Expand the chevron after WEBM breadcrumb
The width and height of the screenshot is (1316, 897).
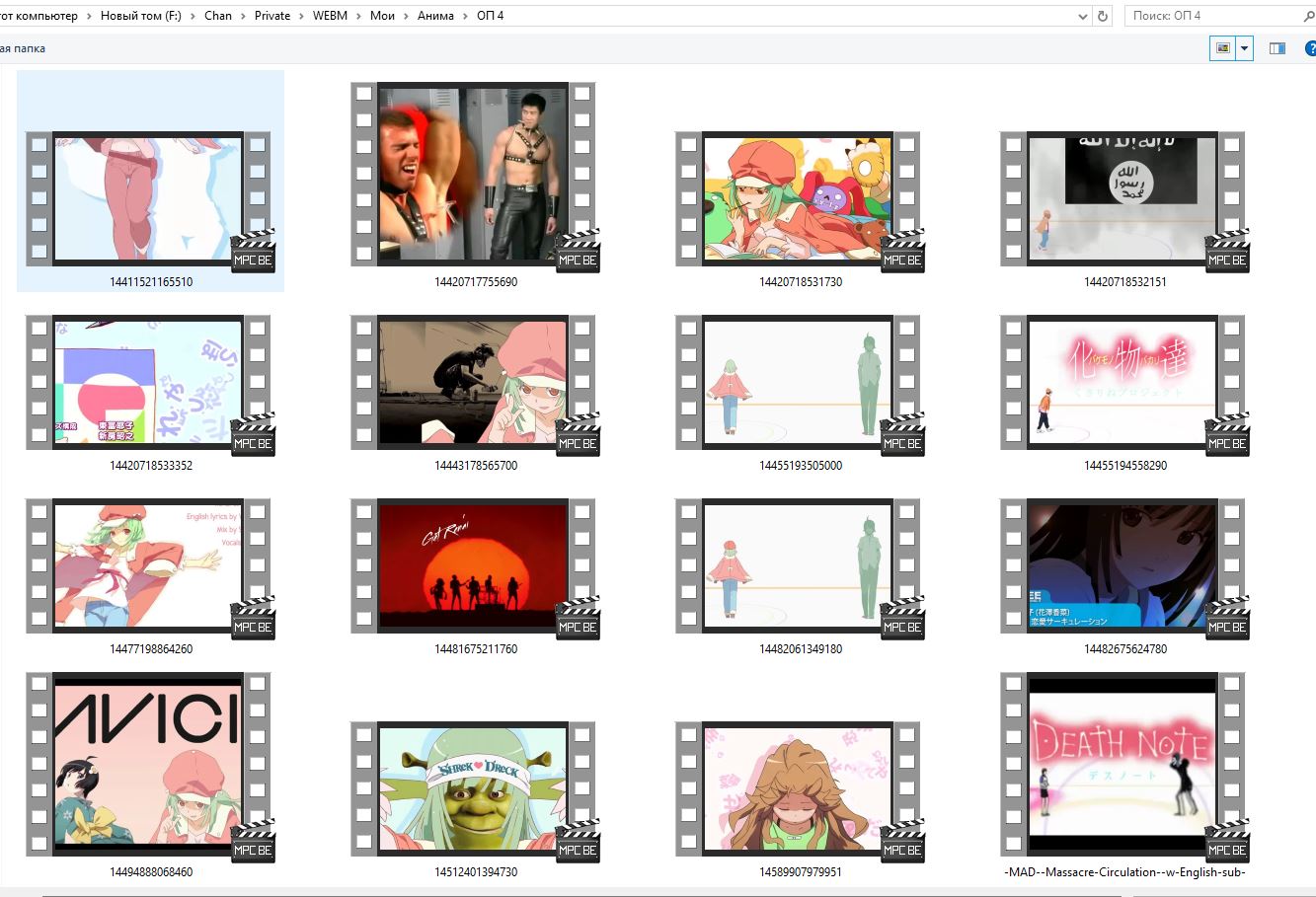click(358, 16)
